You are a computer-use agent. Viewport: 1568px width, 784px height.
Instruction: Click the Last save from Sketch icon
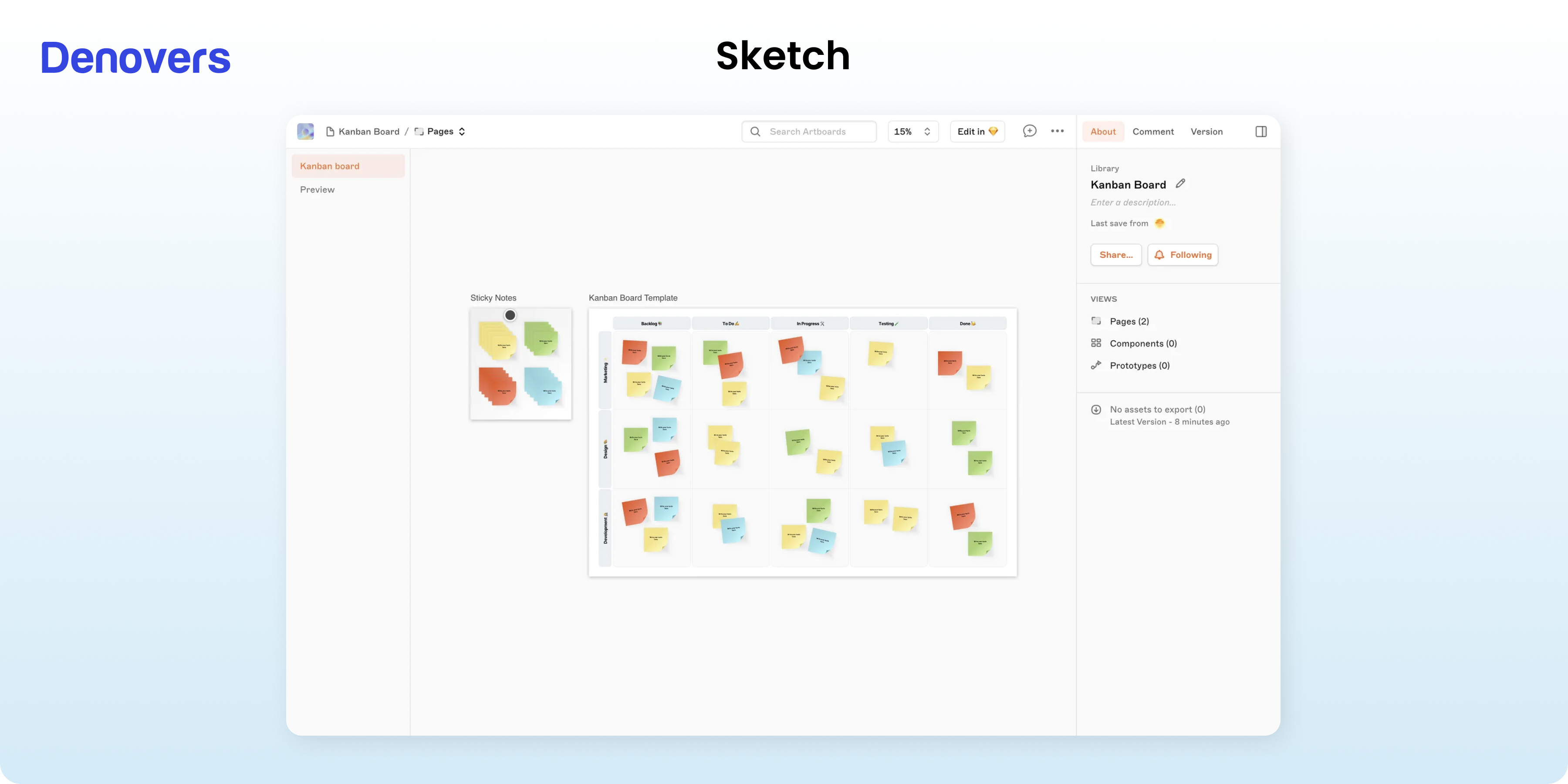1159,223
